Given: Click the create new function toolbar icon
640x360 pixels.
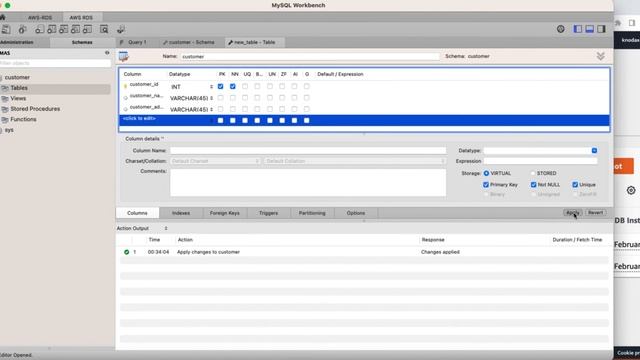Looking at the screenshot, I should click(87, 29).
